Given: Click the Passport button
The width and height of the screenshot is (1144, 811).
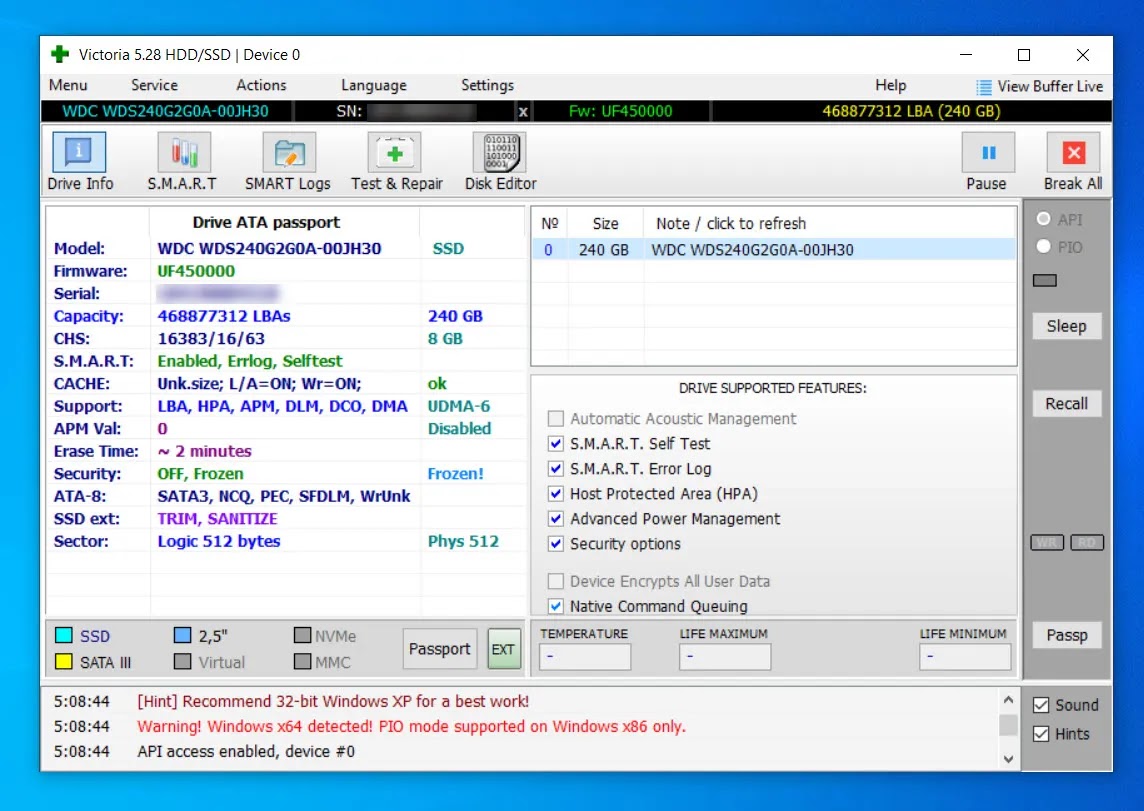Looking at the screenshot, I should (x=439, y=648).
